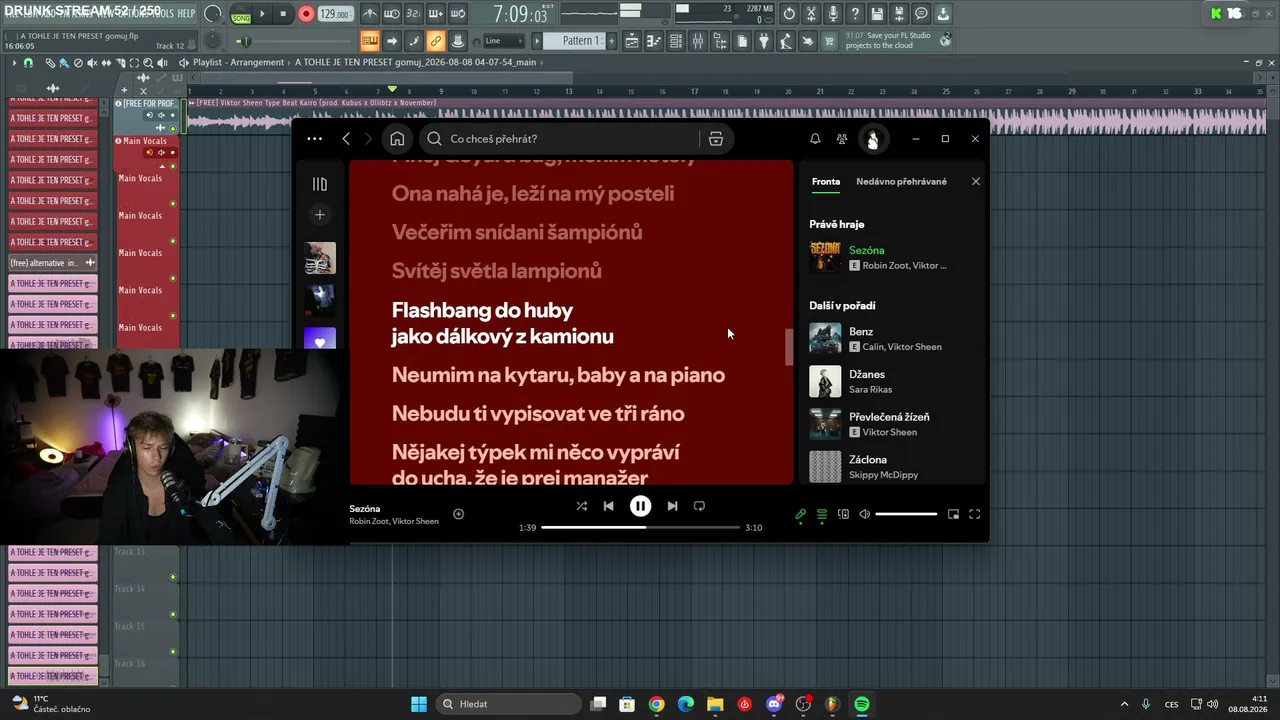Click the FL Studio tempo field 129.000
The image size is (1280, 720).
click(335, 15)
